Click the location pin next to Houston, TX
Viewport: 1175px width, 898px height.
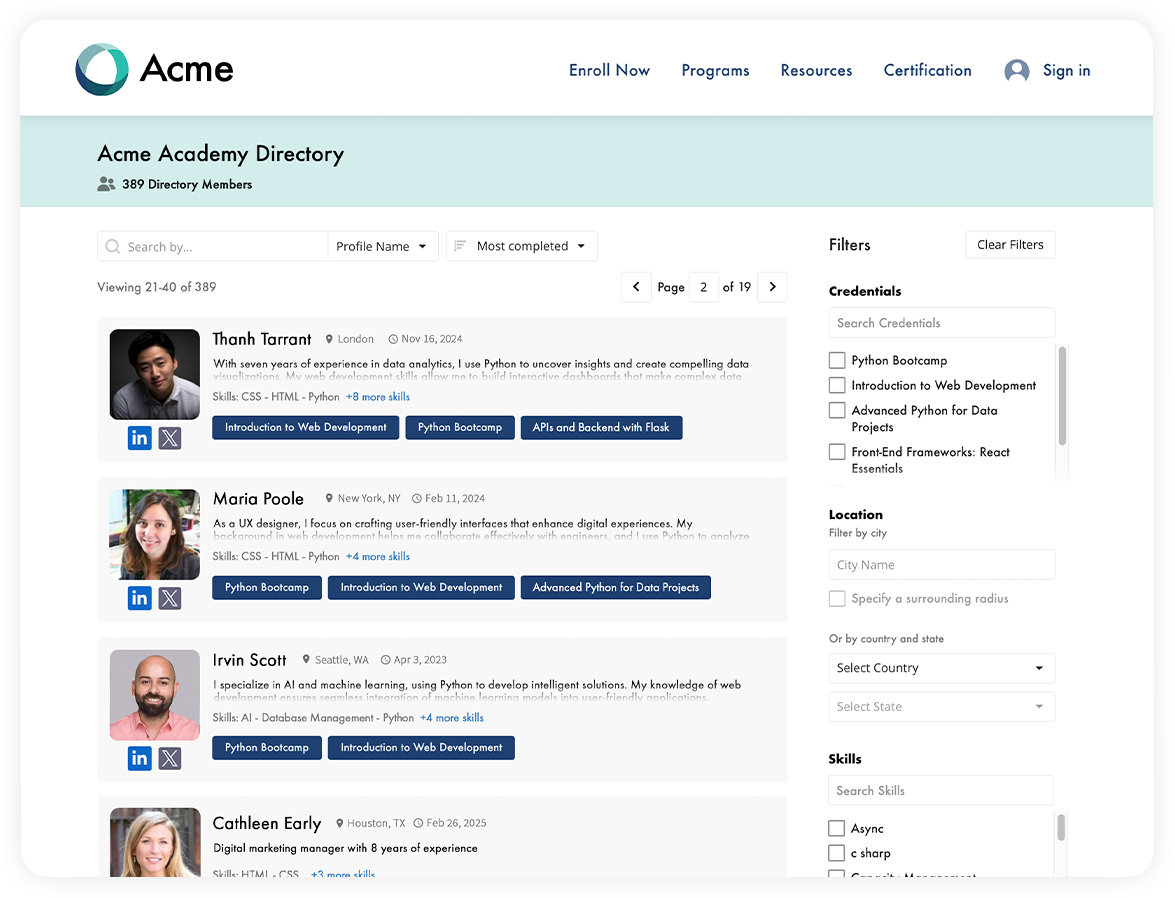pyautogui.click(x=339, y=823)
